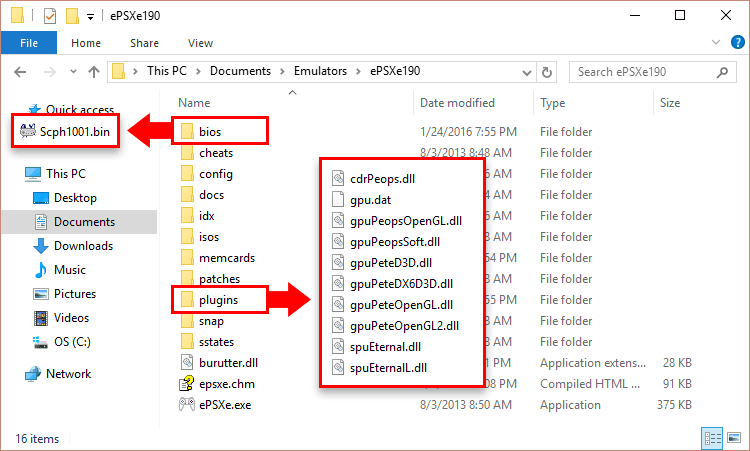
Task: Click the Refresh button in address bar
Action: click(x=549, y=72)
